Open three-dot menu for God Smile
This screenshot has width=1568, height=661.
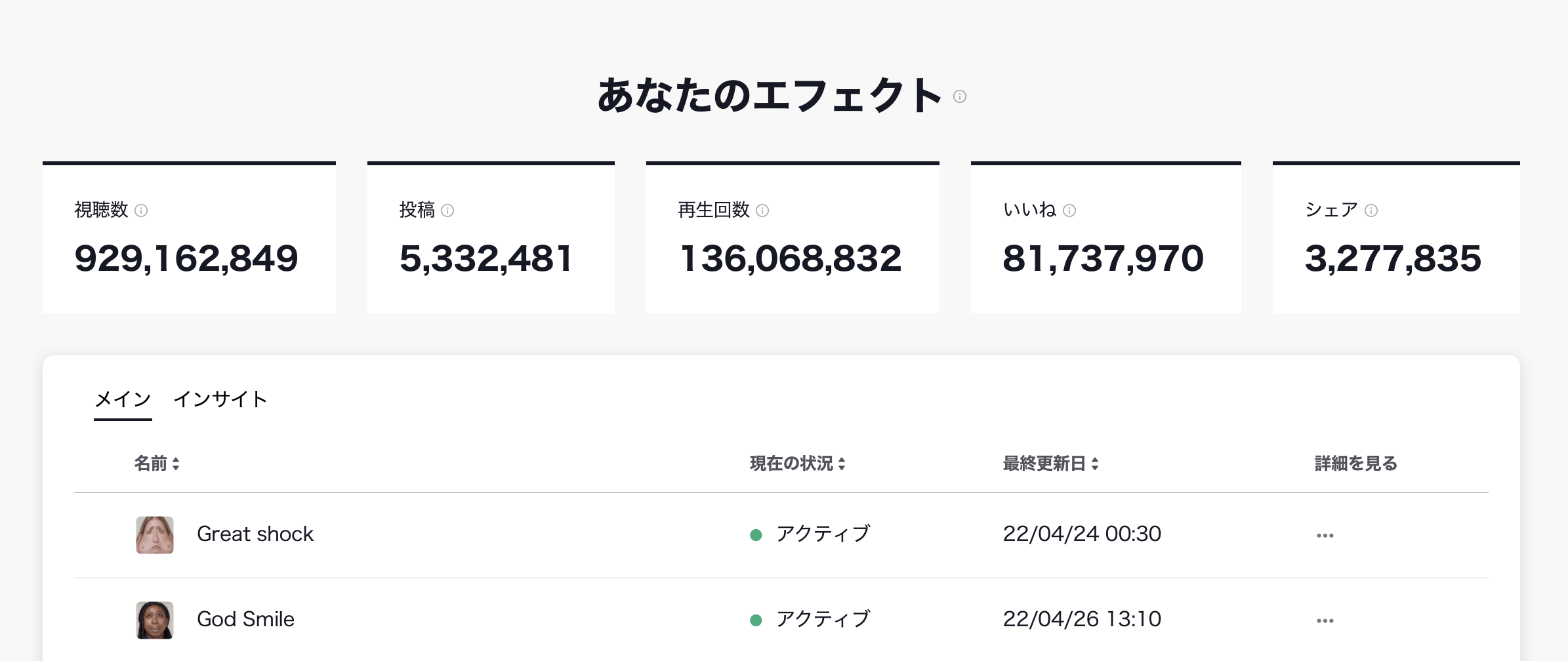point(1325,620)
